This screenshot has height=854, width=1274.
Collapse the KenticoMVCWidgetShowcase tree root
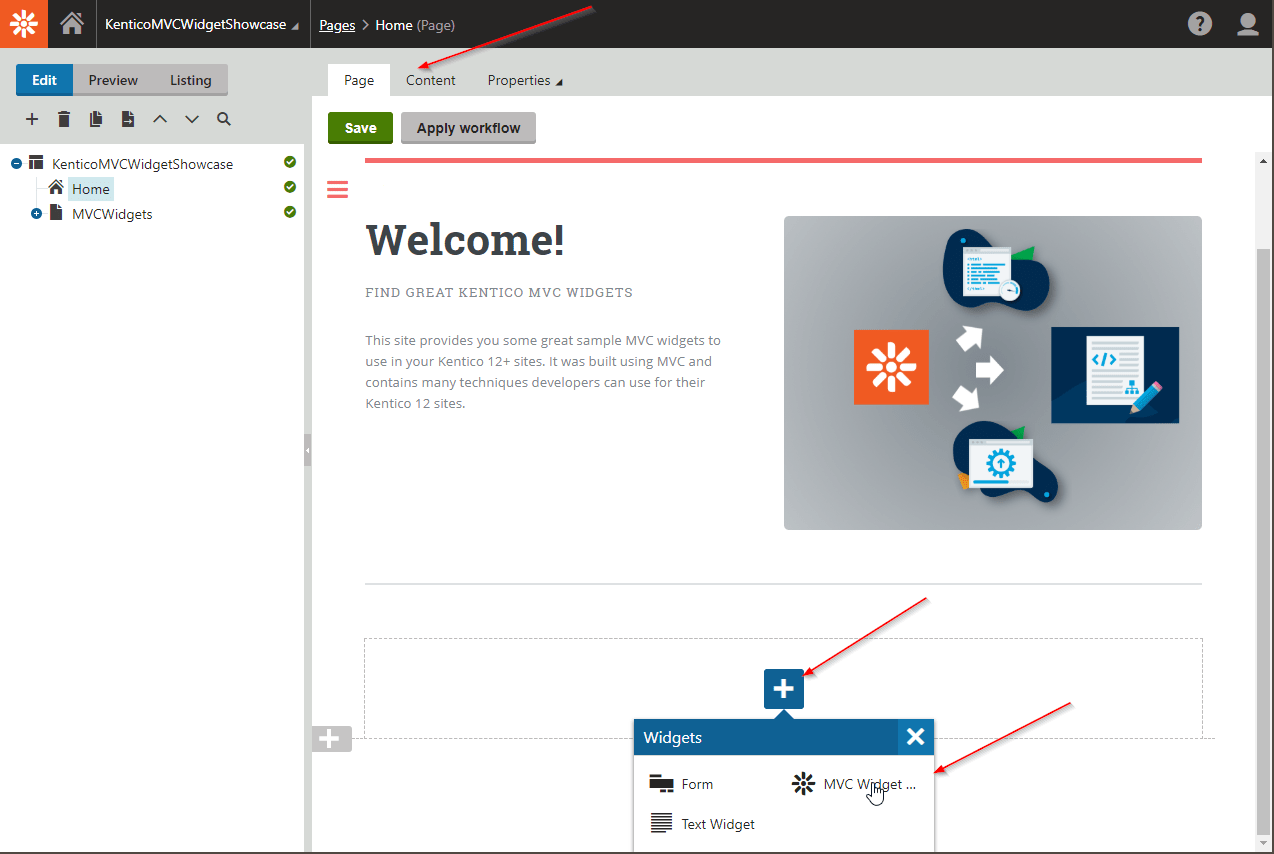16,163
